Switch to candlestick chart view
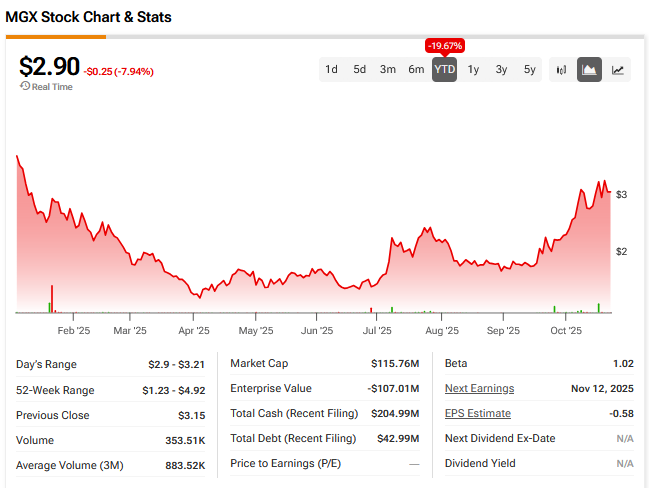 click(x=561, y=70)
